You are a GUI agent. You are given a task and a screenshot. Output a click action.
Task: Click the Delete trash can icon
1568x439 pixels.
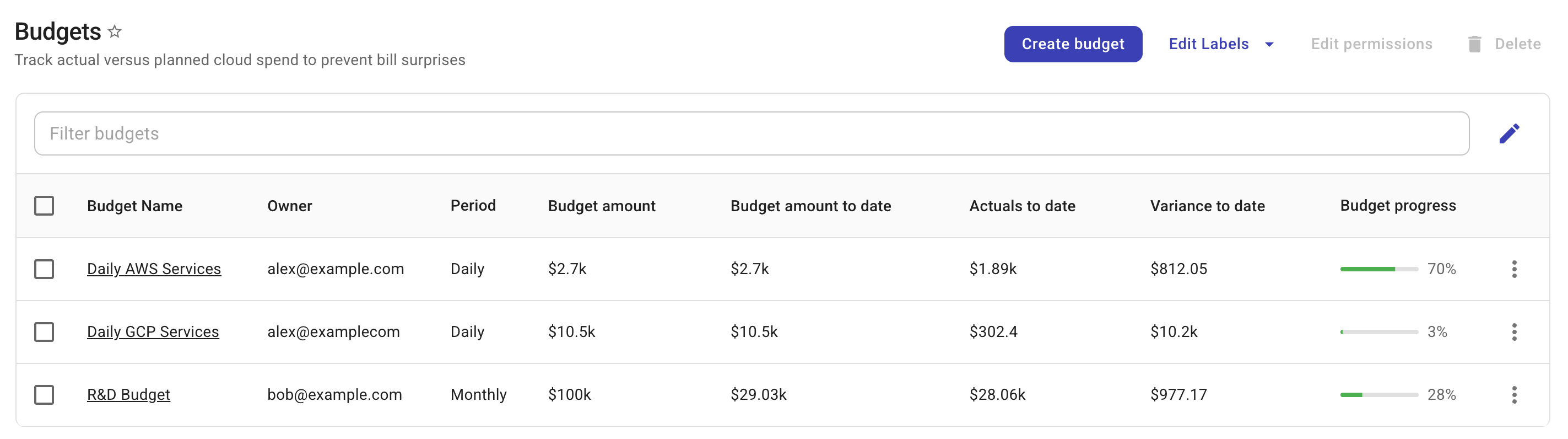tap(1474, 44)
